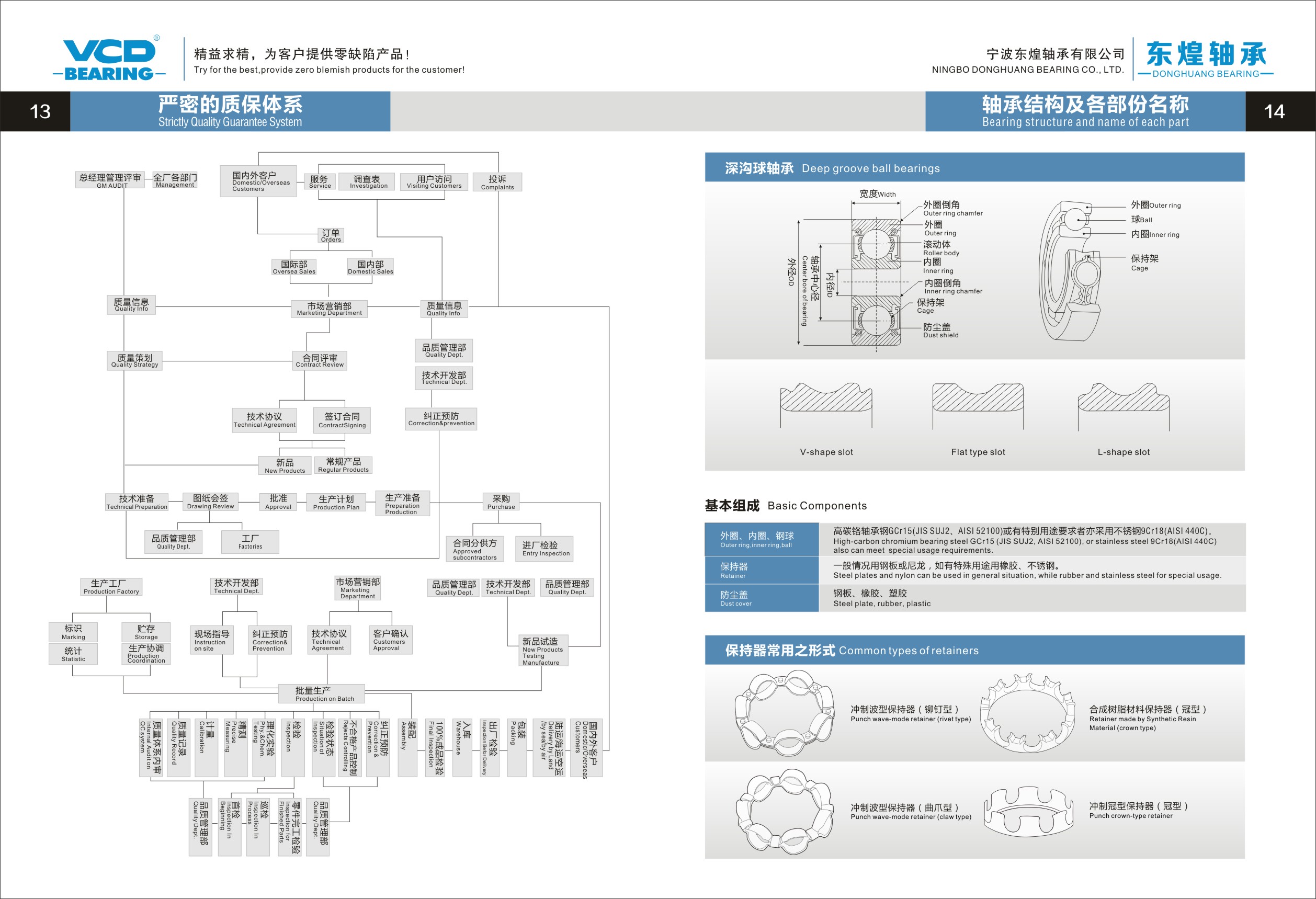Image resolution: width=1316 pixels, height=899 pixels.
Task: Click the Marketing Department flowchart box
Action: 329,309
